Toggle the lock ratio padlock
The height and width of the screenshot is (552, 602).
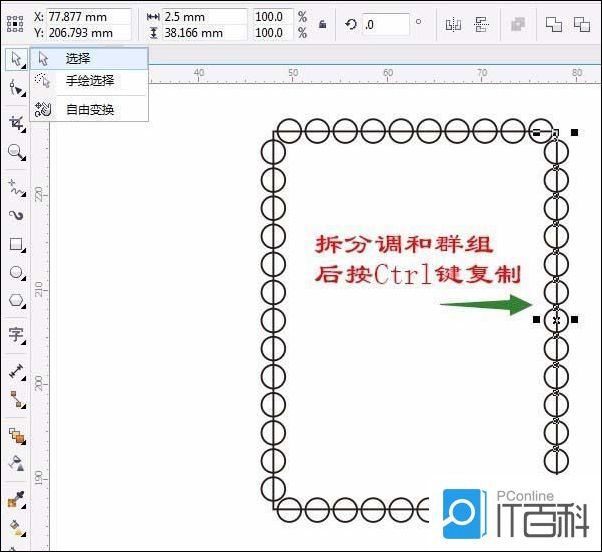coord(322,24)
